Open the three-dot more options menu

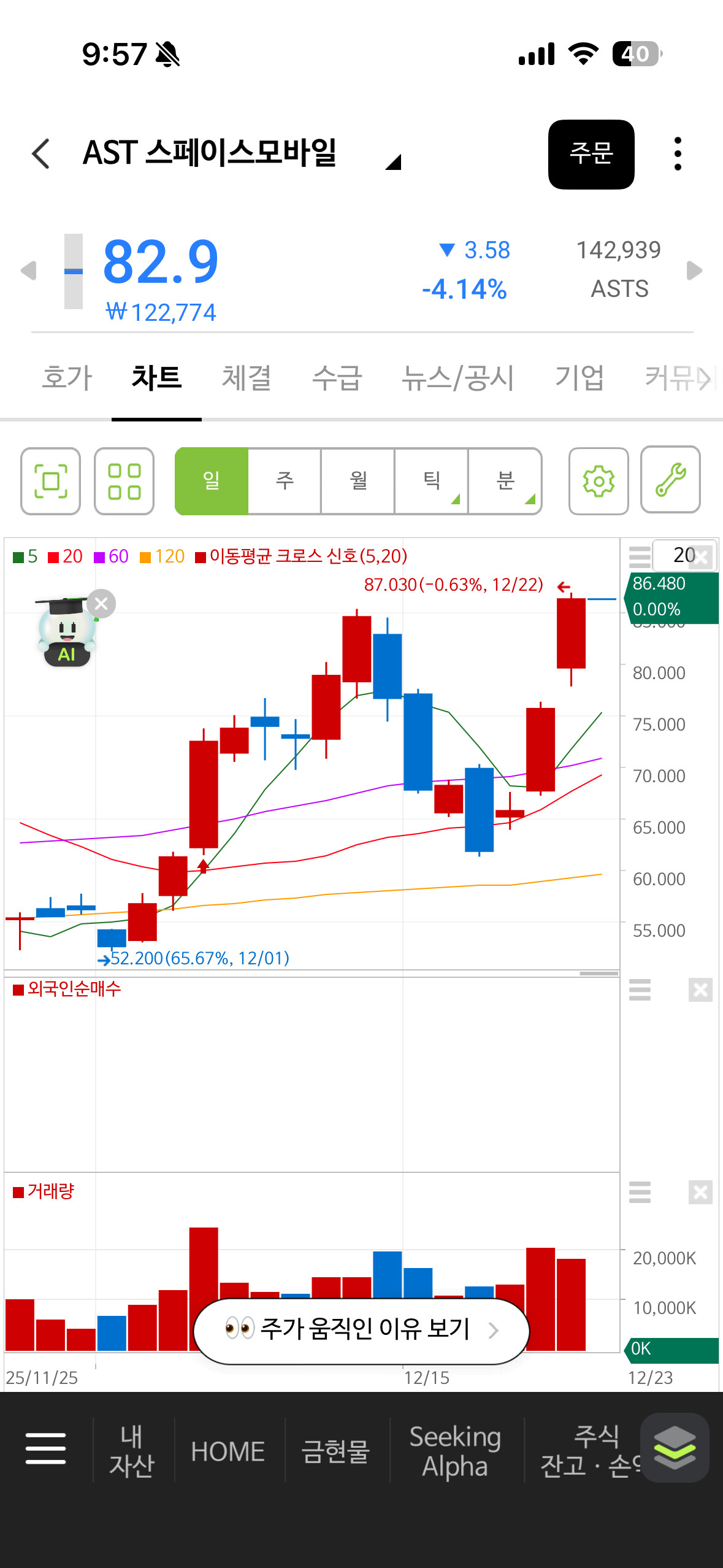click(677, 153)
